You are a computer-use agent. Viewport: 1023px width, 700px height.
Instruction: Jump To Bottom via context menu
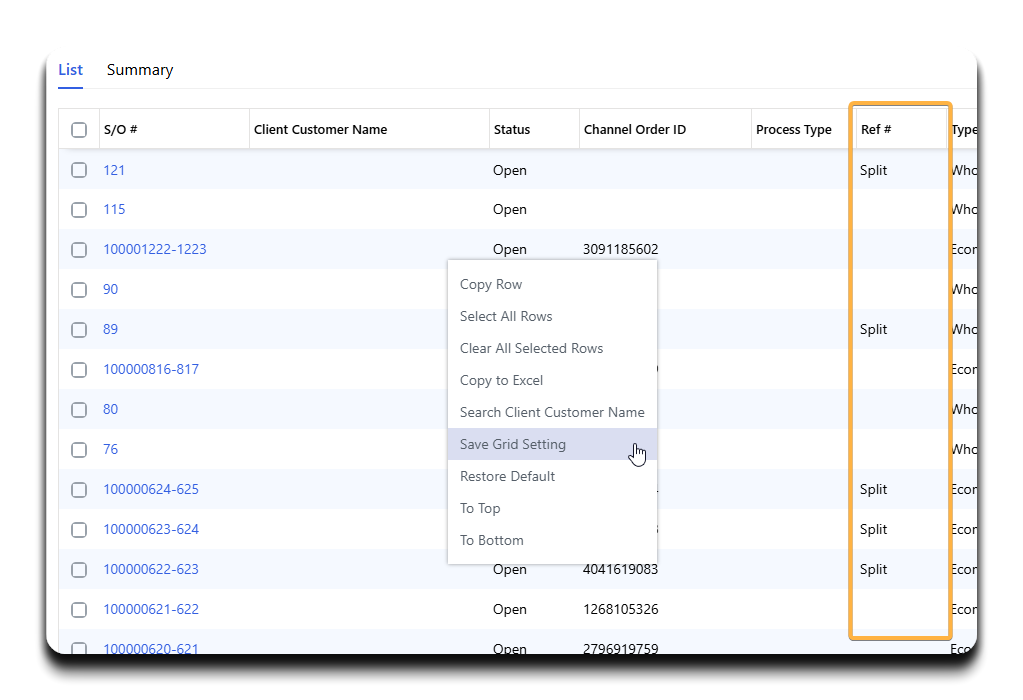coord(491,541)
